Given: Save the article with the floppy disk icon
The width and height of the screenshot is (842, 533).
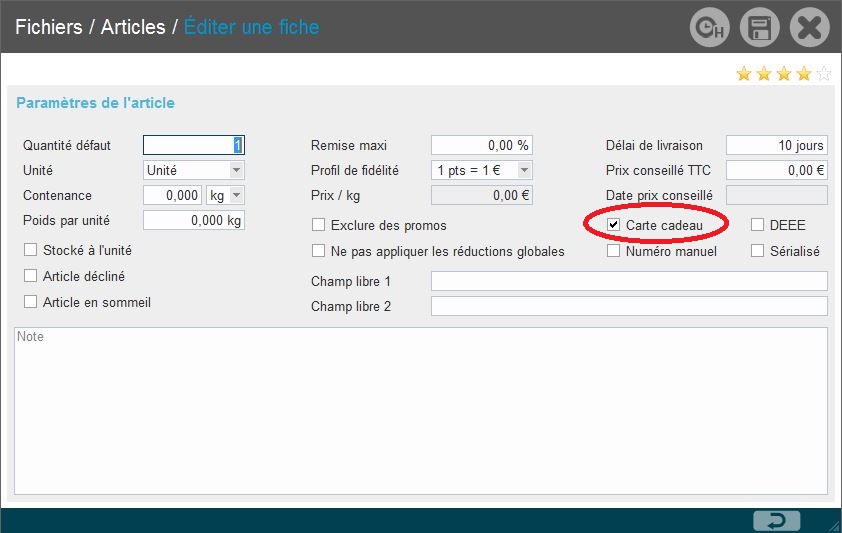Looking at the screenshot, I should pyautogui.click(x=759, y=27).
